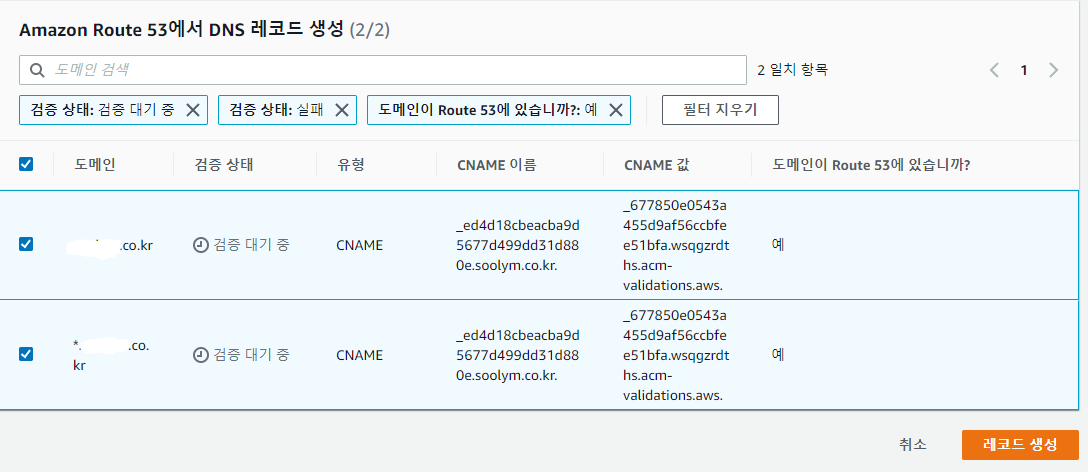Viewport: 1088px width, 472px height.
Task: Click CNAME type in first row
Action: click(359, 245)
